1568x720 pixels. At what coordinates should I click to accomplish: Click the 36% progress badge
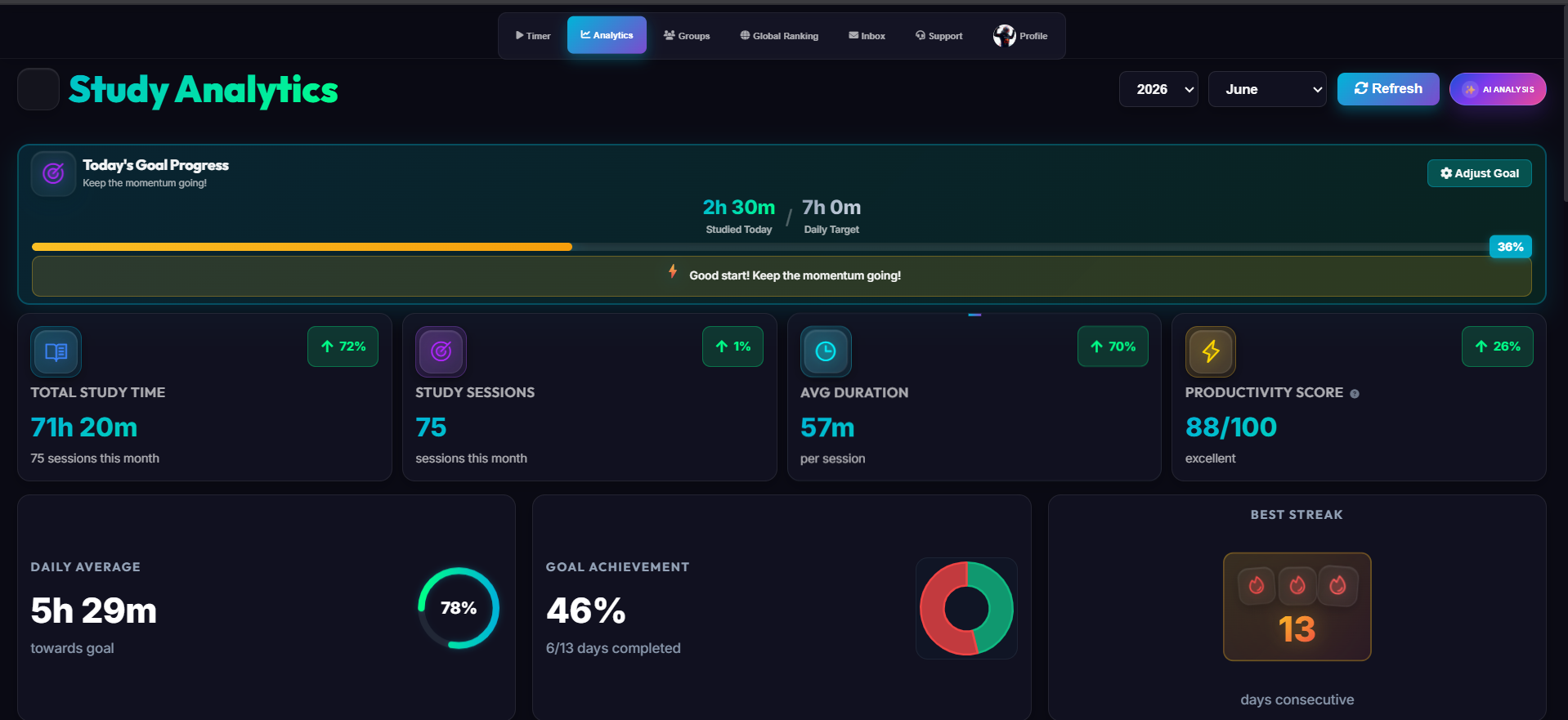pyautogui.click(x=1510, y=247)
